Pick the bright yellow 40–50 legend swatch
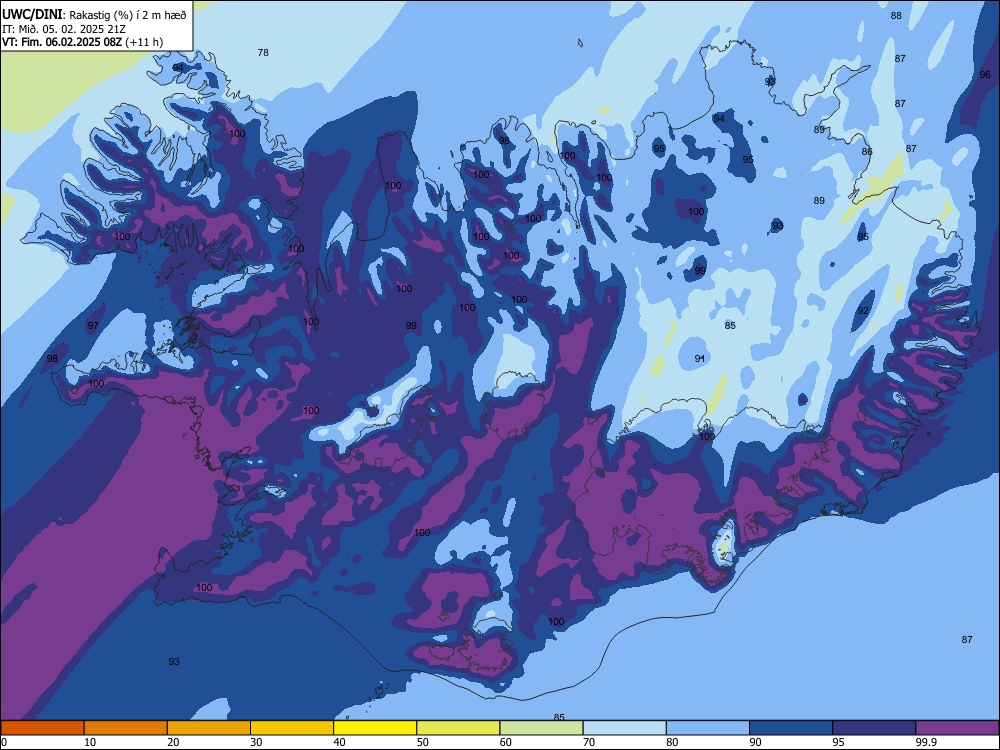The width and height of the screenshot is (1000, 750). point(375,728)
